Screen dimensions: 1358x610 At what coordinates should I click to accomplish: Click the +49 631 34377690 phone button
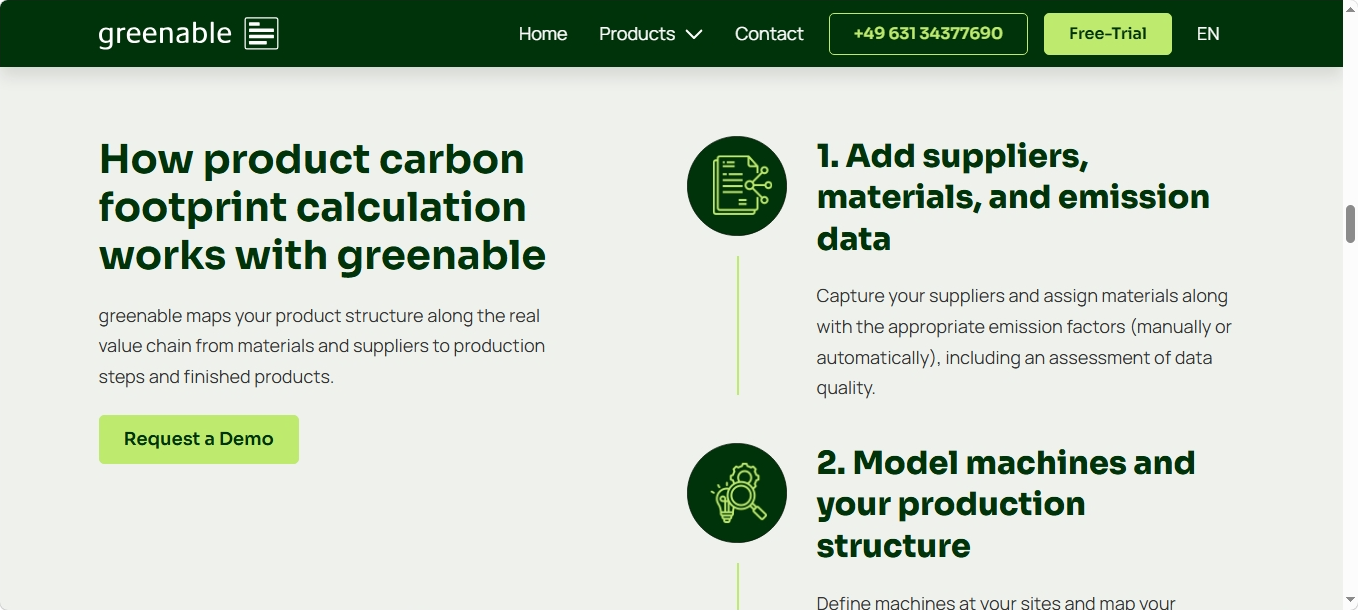(x=928, y=34)
